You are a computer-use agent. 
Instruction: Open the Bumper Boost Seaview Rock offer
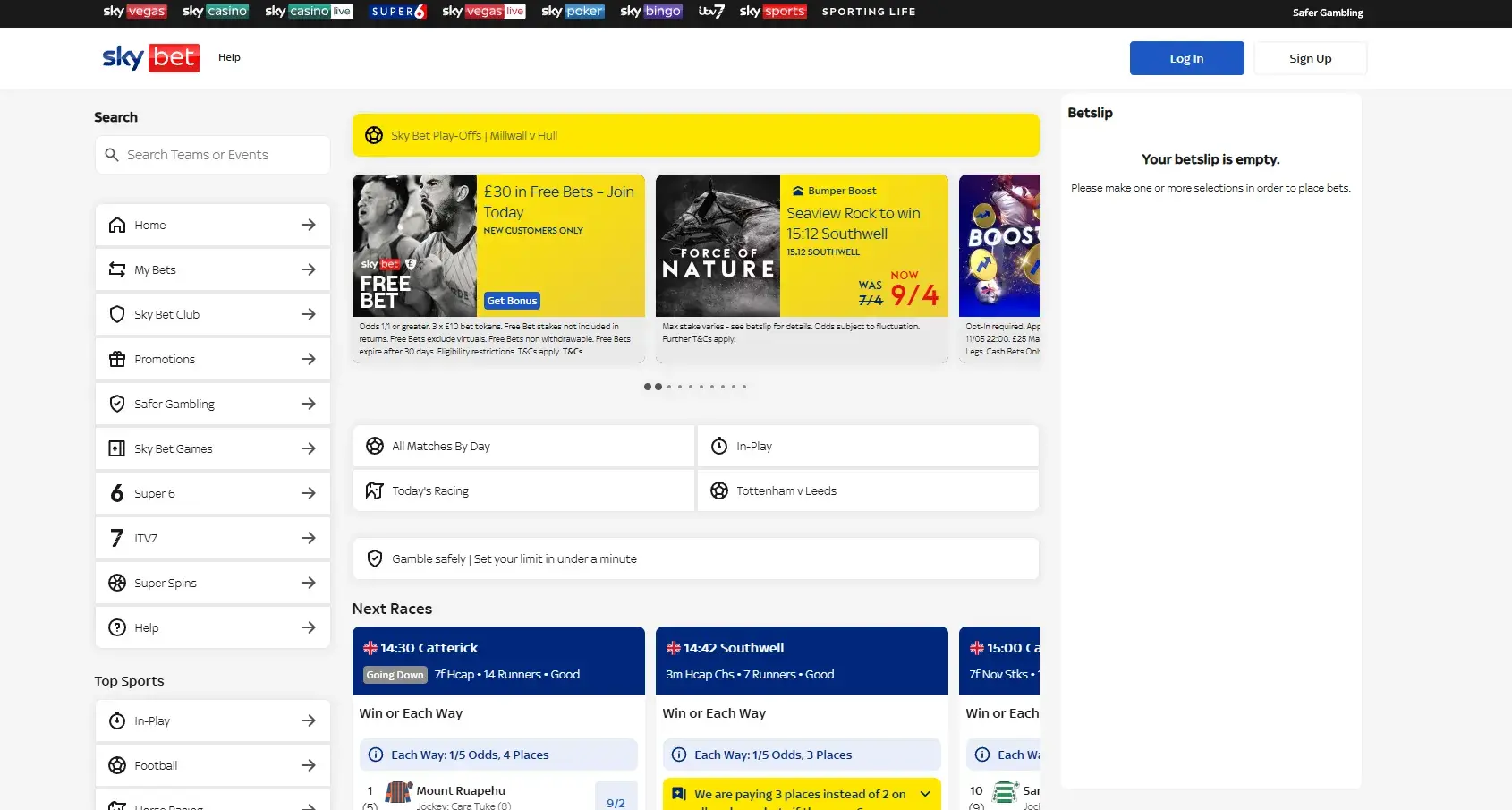click(x=864, y=245)
